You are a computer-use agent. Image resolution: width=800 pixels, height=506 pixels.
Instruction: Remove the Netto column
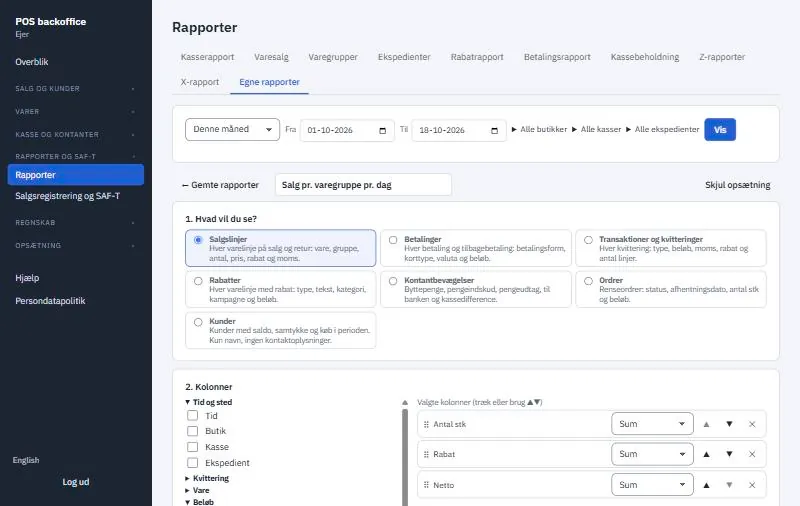click(x=752, y=485)
